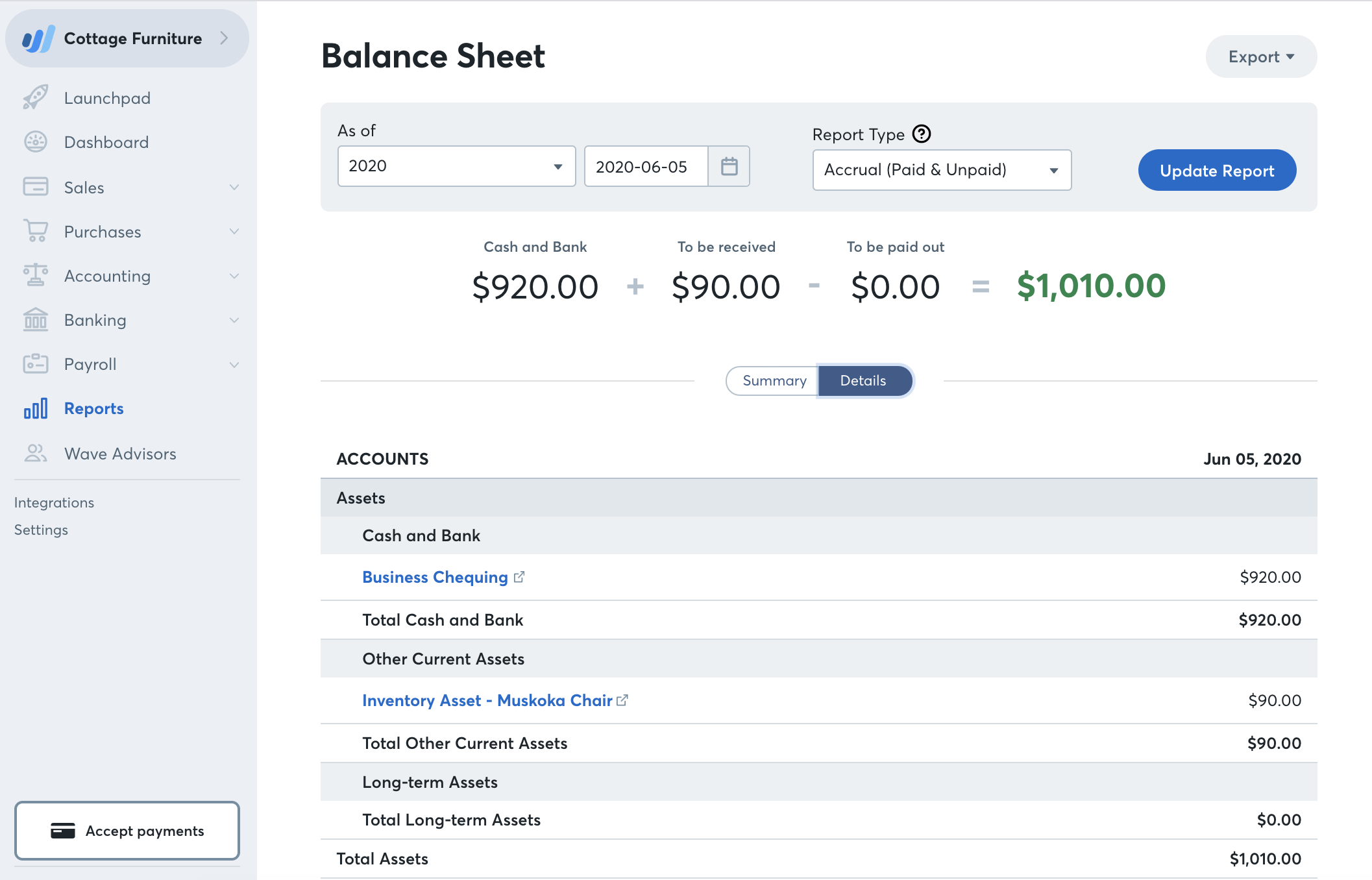The height and width of the screenshot is (880, 1372).
Task: Open the Accrual report type dropdown
Action: [941, 170]
